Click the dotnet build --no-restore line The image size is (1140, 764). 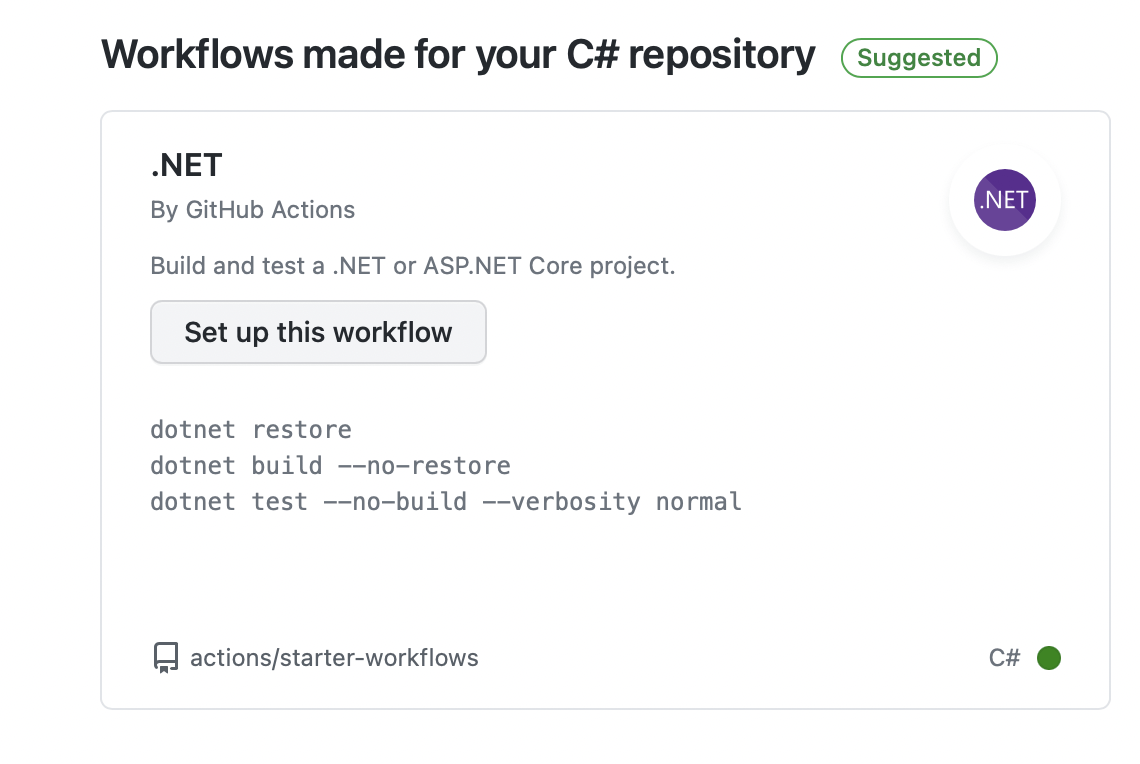(330, 466)
